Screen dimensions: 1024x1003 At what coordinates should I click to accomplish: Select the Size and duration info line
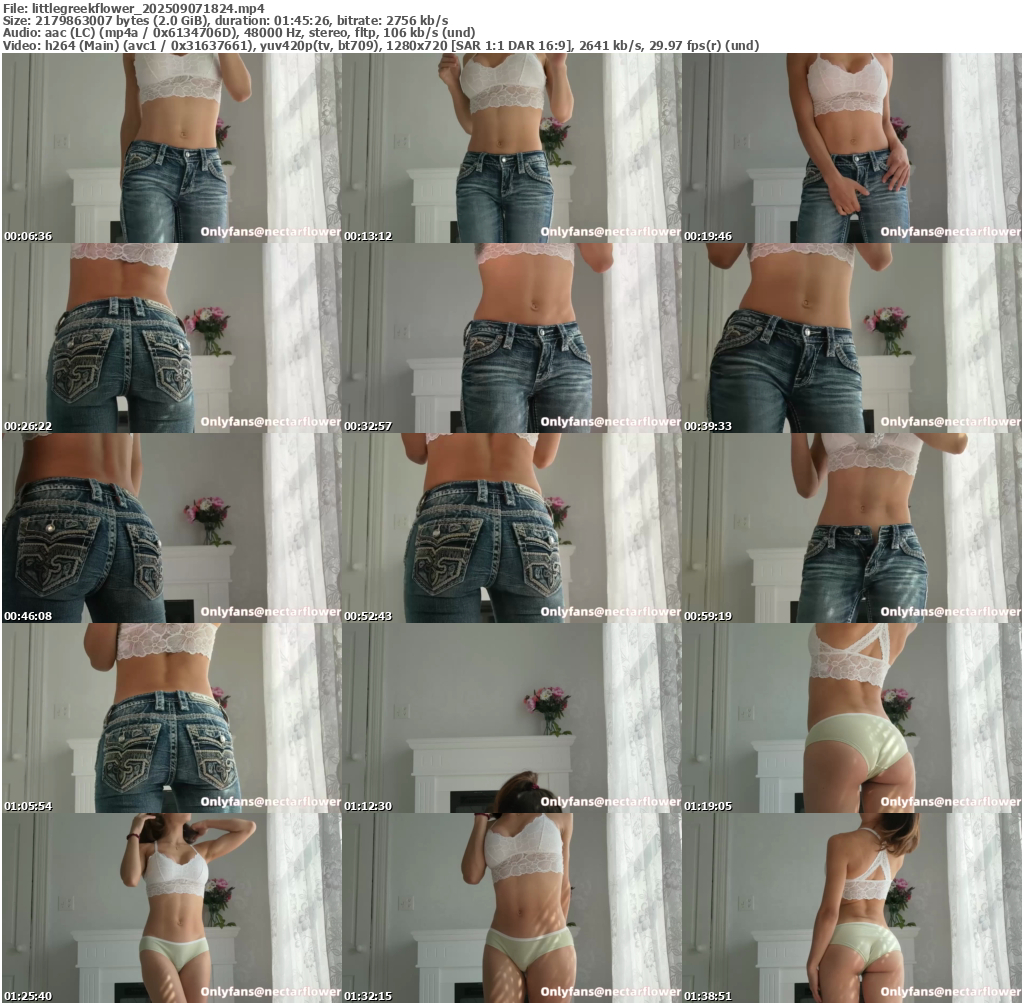[225, 20]
